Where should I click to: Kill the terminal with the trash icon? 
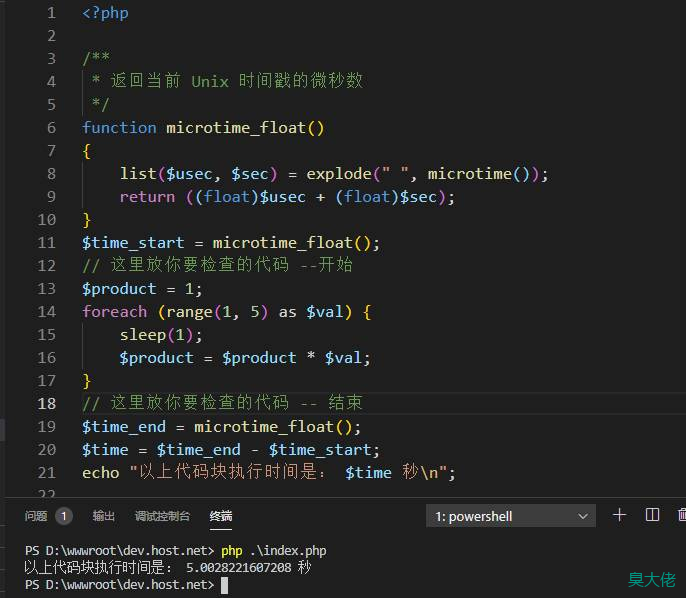(x=682, y=515)
